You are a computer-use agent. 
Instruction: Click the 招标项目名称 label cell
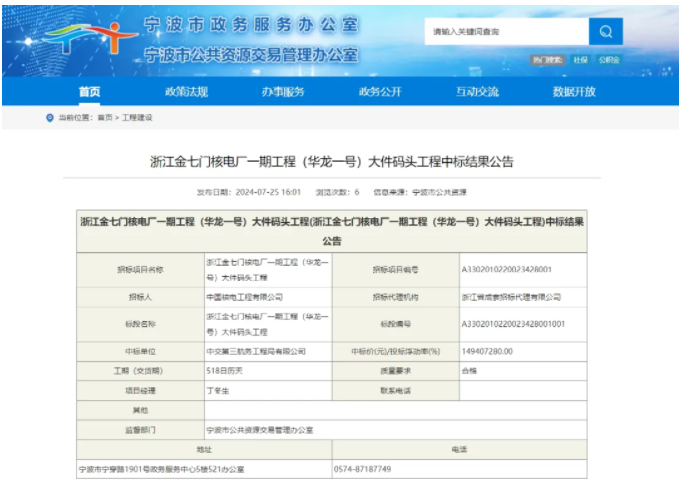[x=140, y=270]
